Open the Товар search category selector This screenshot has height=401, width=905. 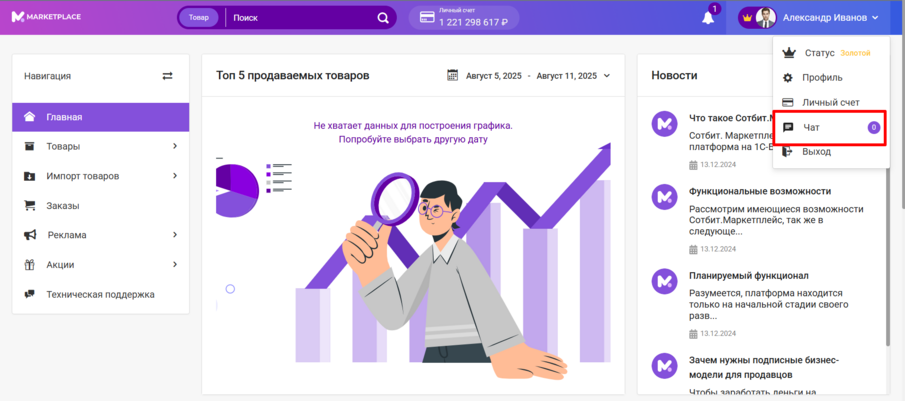click(199, 18)
